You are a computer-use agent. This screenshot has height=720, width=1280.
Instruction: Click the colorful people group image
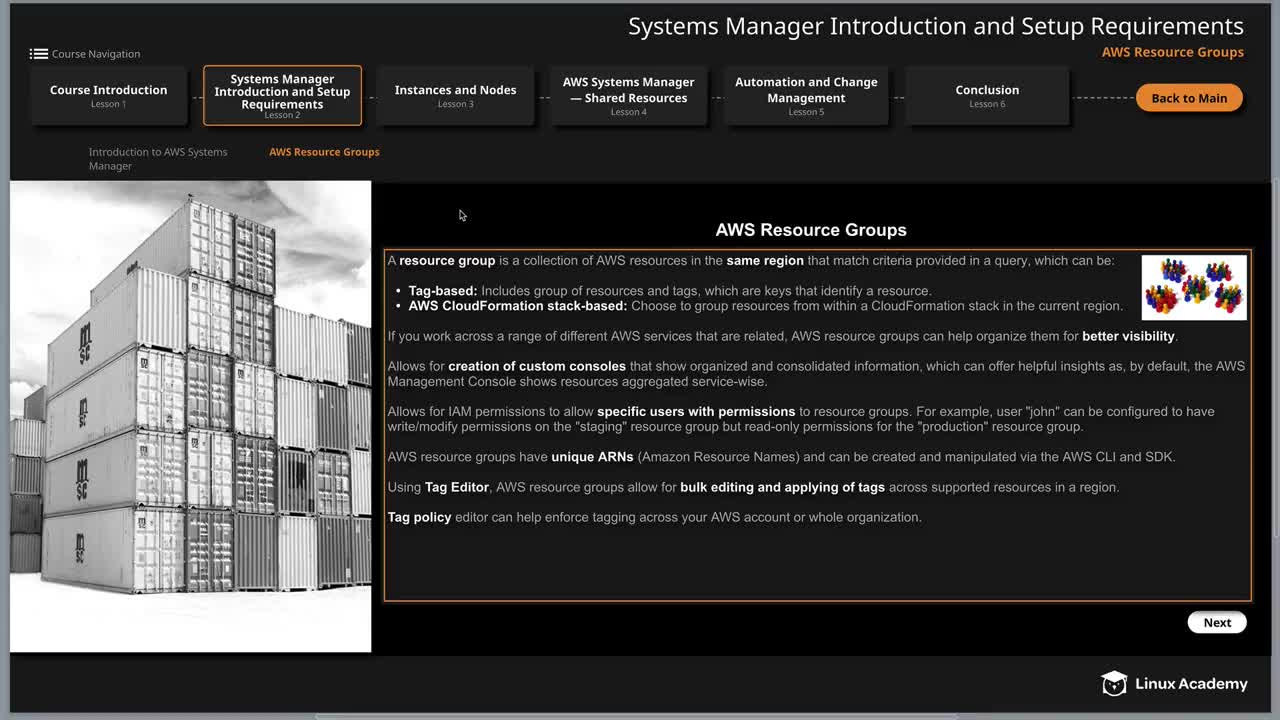click(1194, 287)
